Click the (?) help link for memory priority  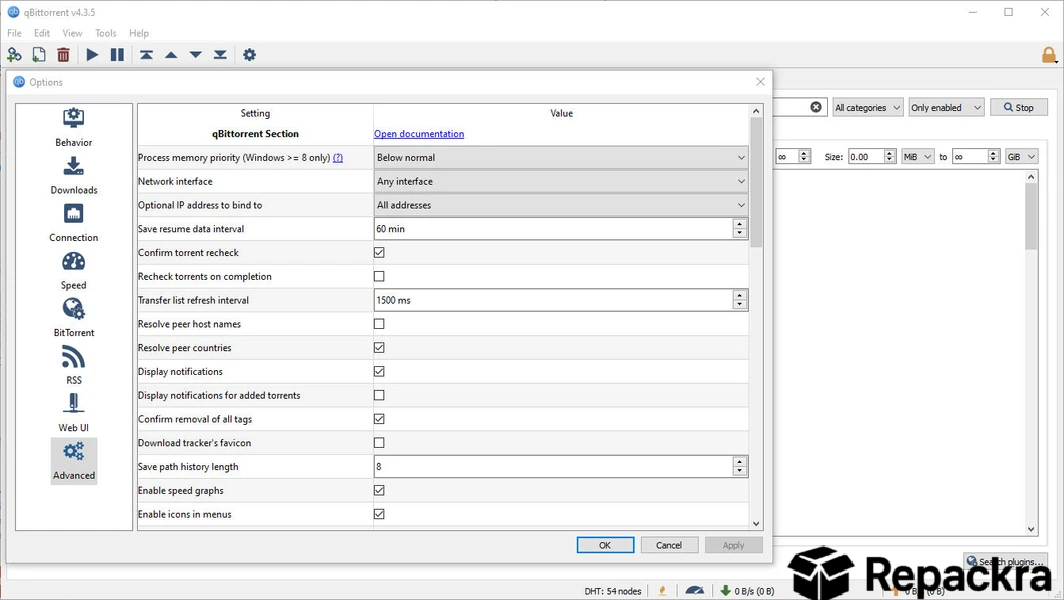coord(338,157)
